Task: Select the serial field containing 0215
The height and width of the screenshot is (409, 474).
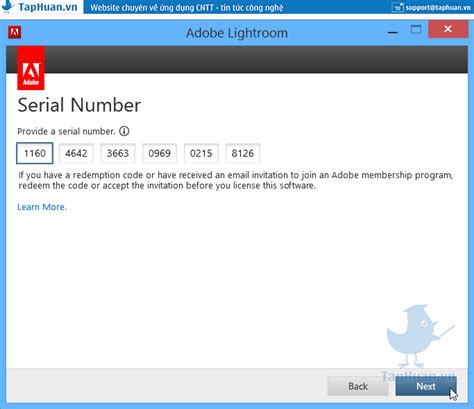Action: (201, 153)
